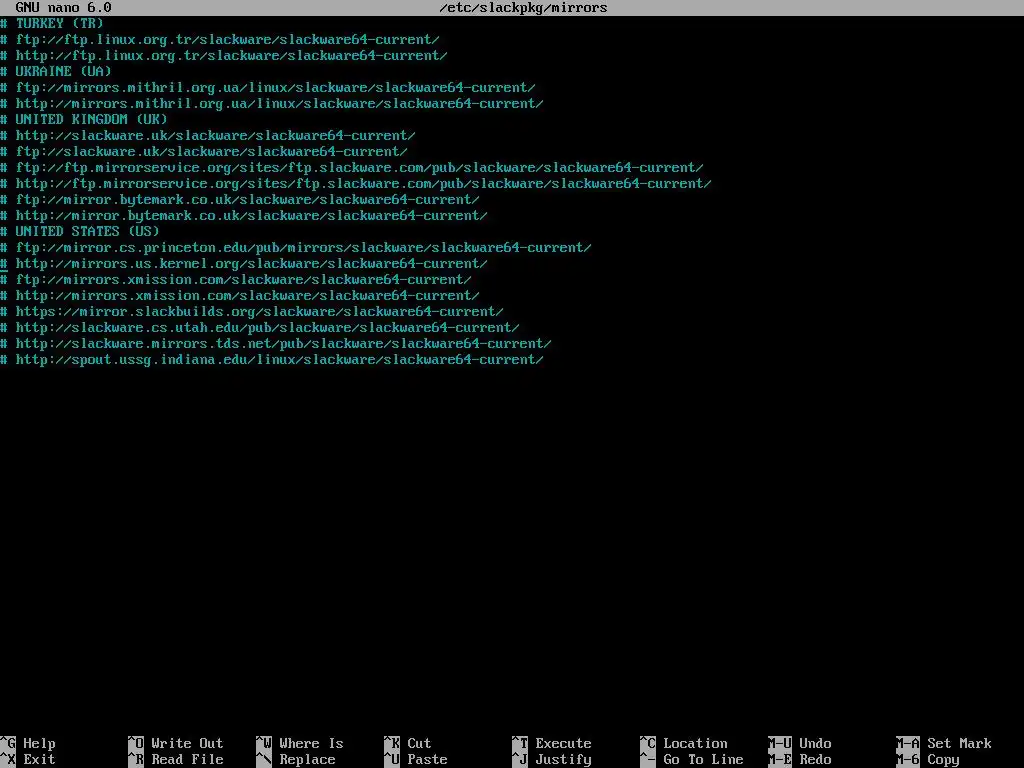Click the Location shortcut label
The height and width of the screenshot is (768, 1024).
pos(695,743)
